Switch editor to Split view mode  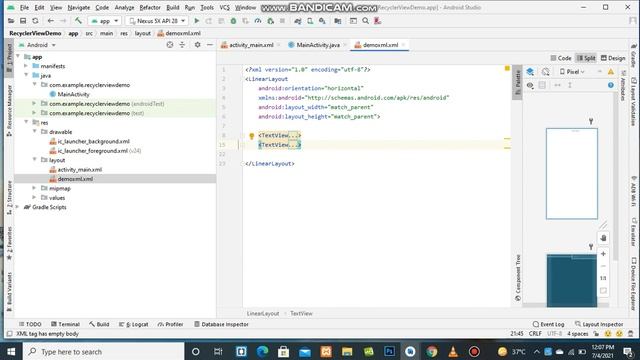click(586, 58)
